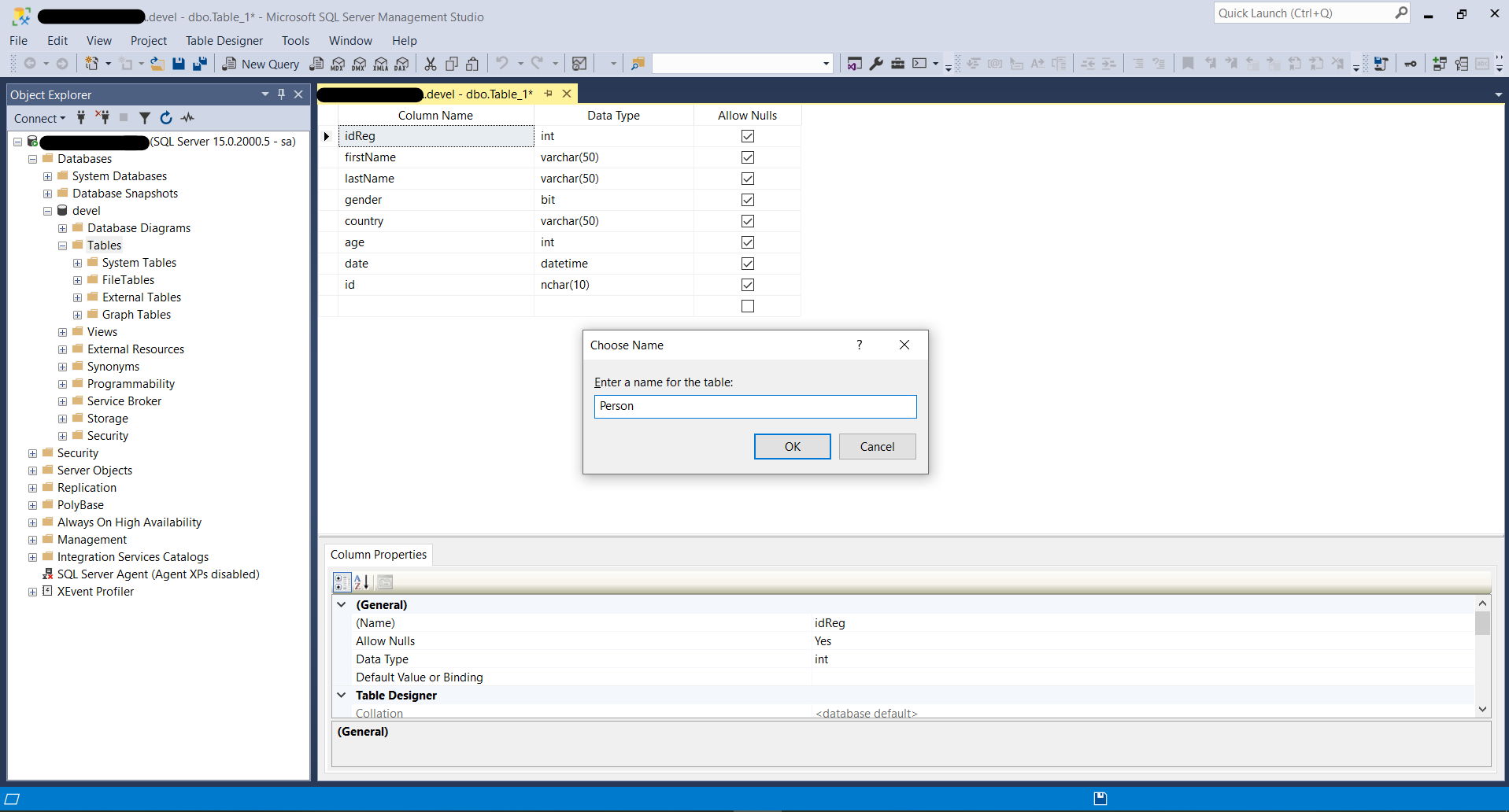Collapse the (General) properties section

pos(342,605)
